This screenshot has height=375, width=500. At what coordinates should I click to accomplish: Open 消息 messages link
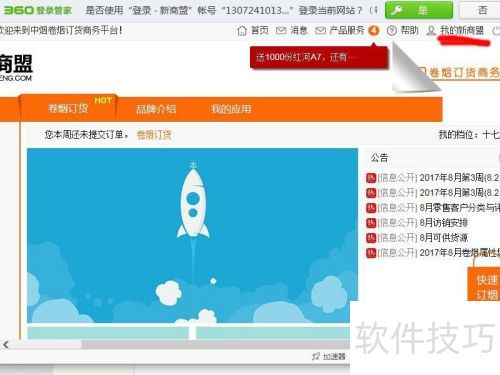coord(299,31)
